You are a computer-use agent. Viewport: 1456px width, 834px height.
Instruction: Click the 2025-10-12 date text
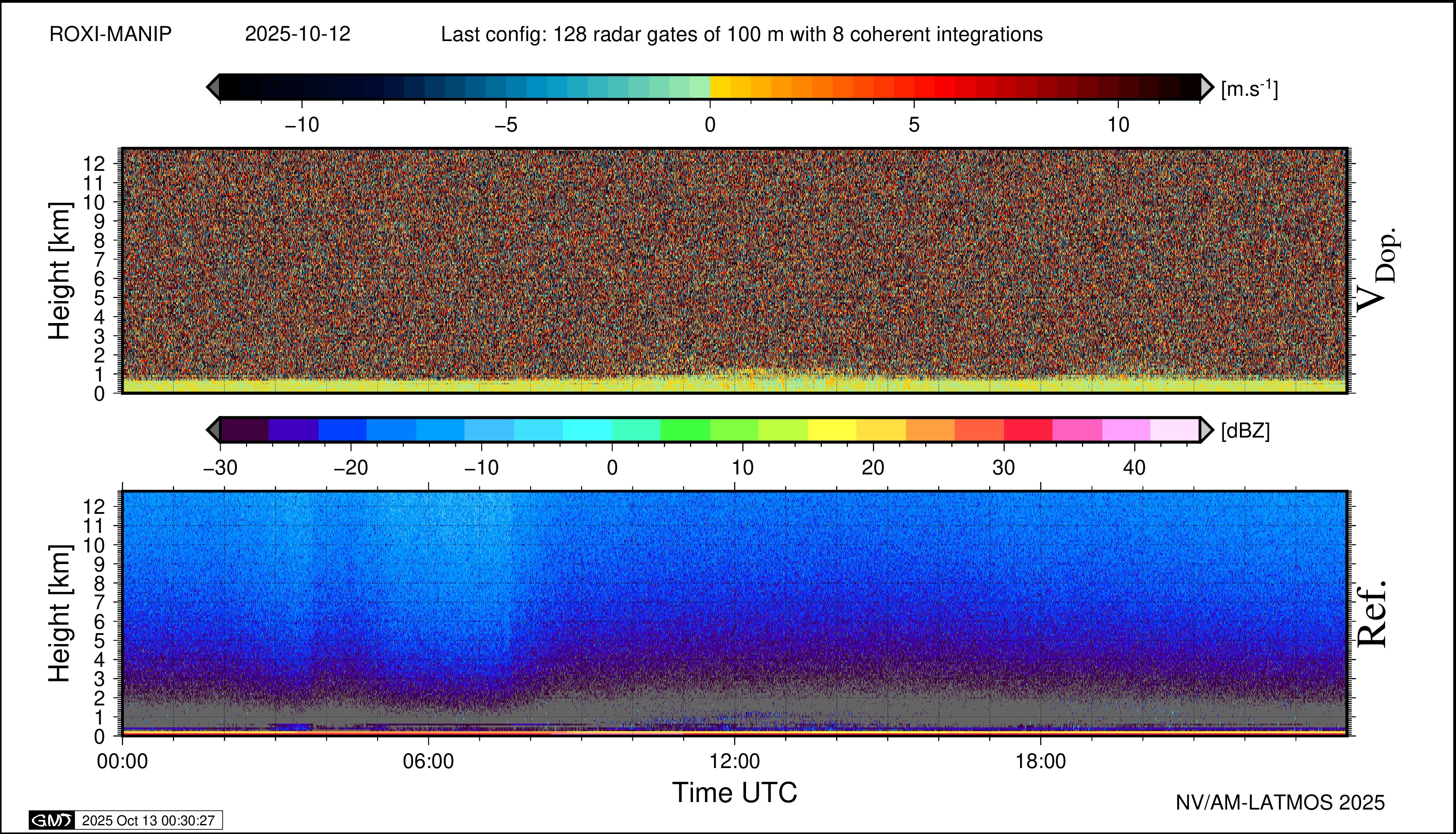pos(297,34)
